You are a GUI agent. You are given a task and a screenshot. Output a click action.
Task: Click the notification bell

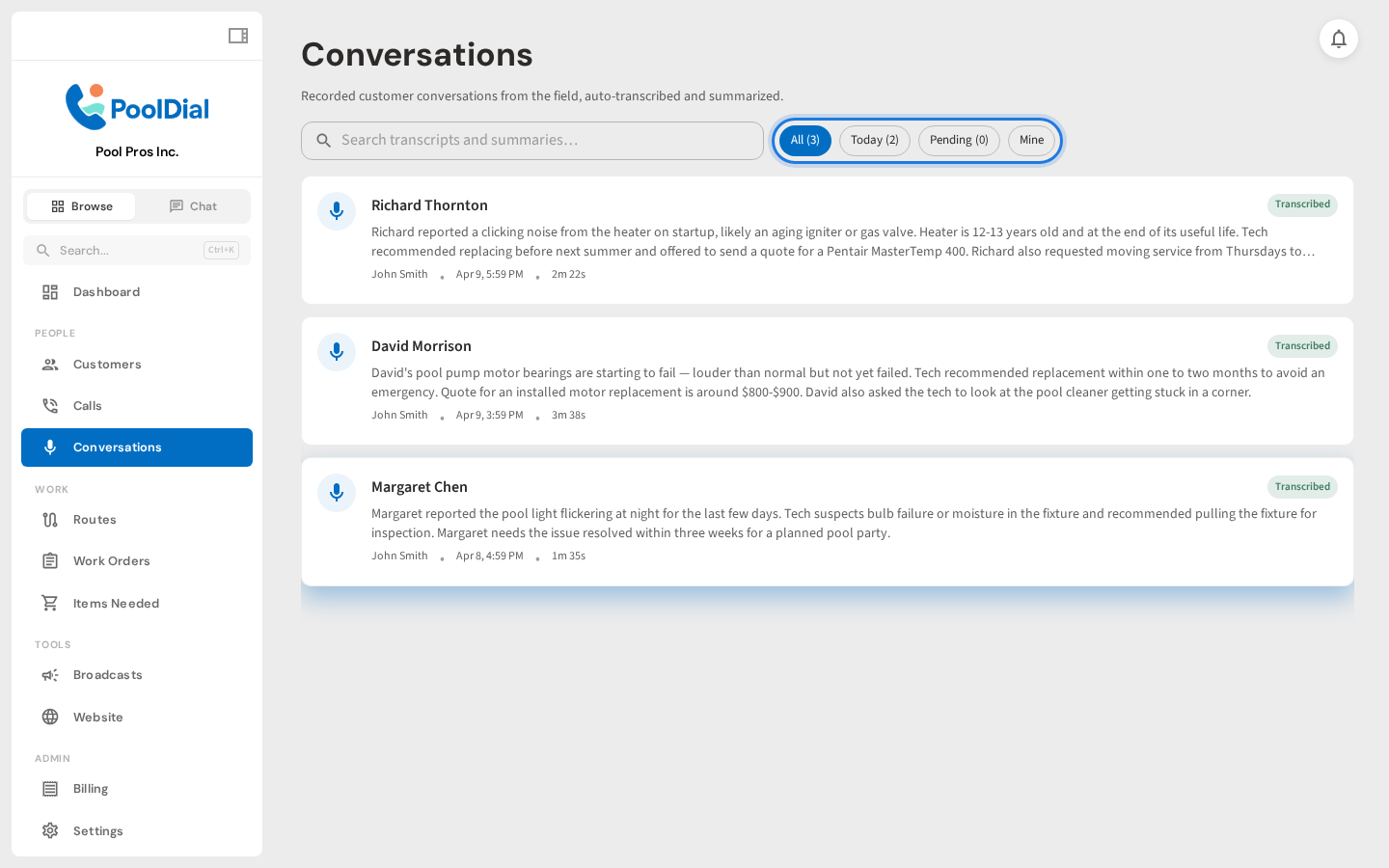(1339, 39)
